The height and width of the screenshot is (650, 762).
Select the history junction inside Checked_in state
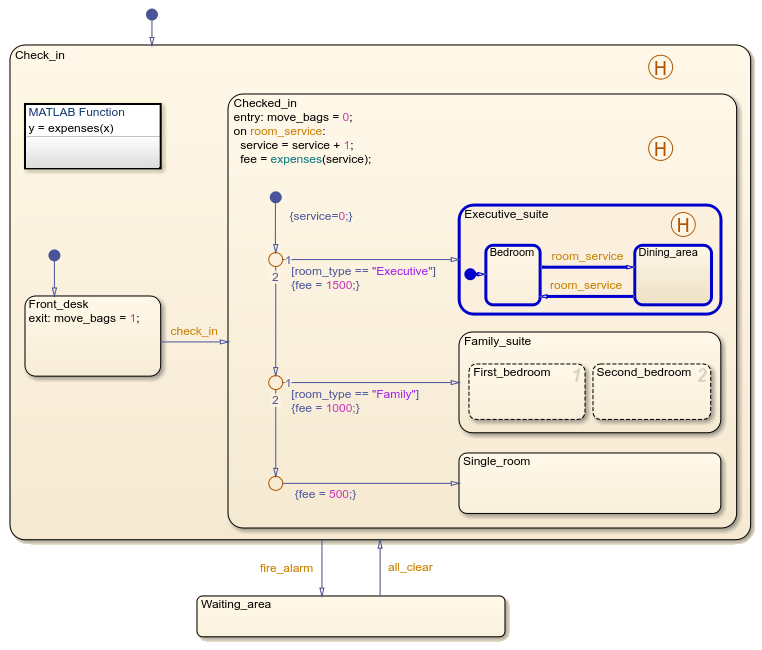point(660,149)
